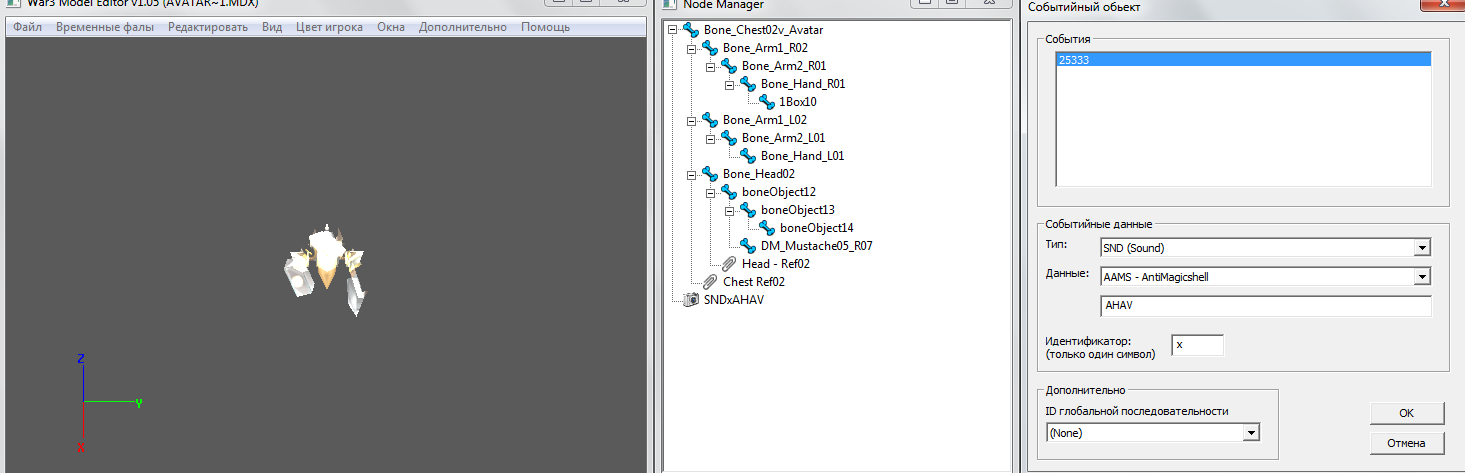Viewport: 1465px width, 473px height.
Task: Click the bone icon beside Bone_Arm1_L02
Action: (x=710, y=120)
